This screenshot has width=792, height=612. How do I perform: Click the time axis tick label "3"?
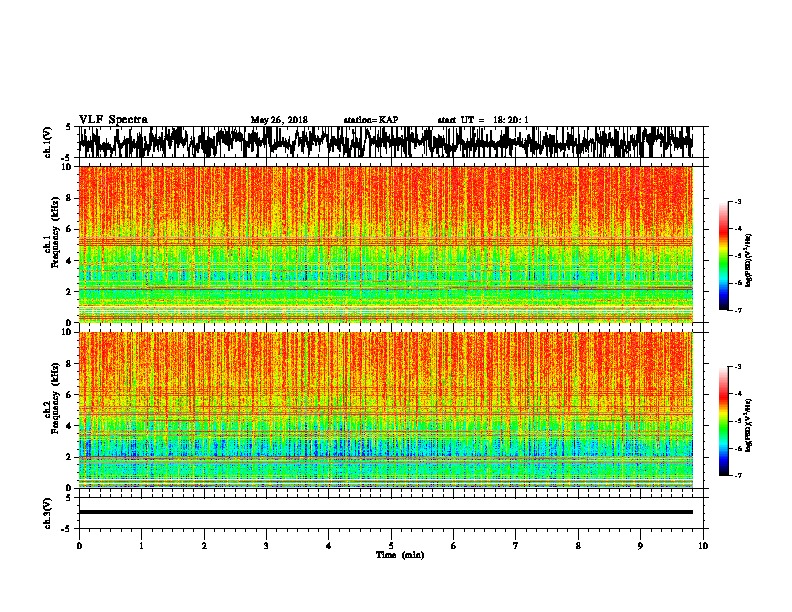(x=266, y=546)
